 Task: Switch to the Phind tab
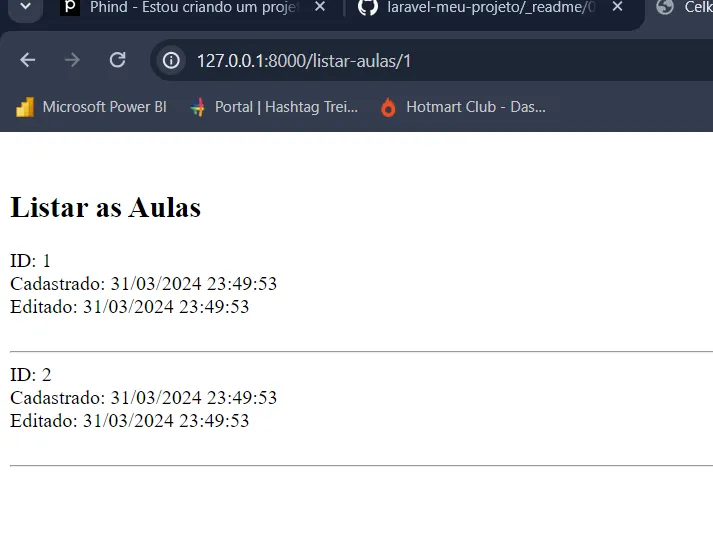[x=190, y=8]
